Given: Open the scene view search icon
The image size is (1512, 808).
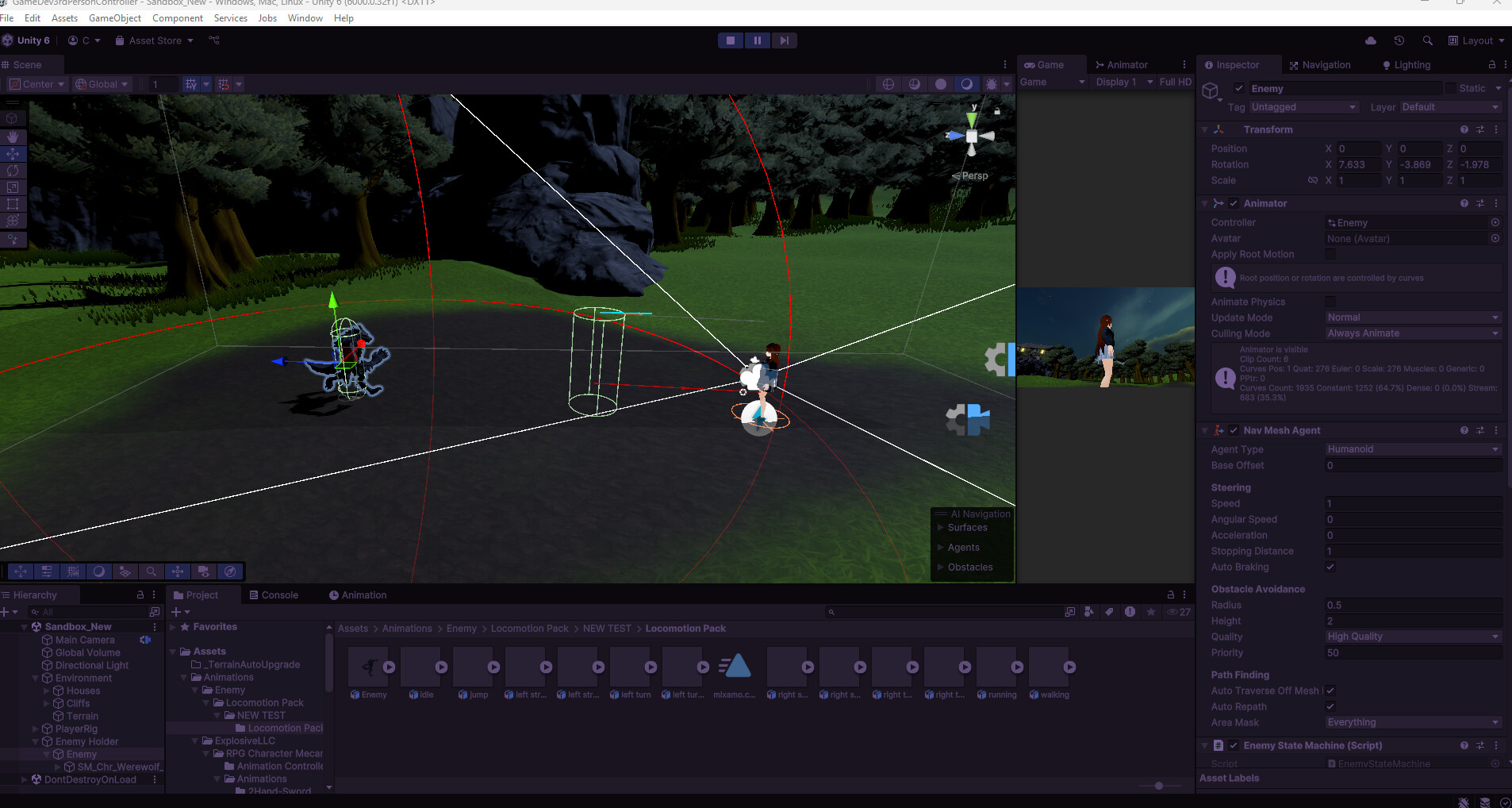Looking at the screenshot, I should 151,571.
